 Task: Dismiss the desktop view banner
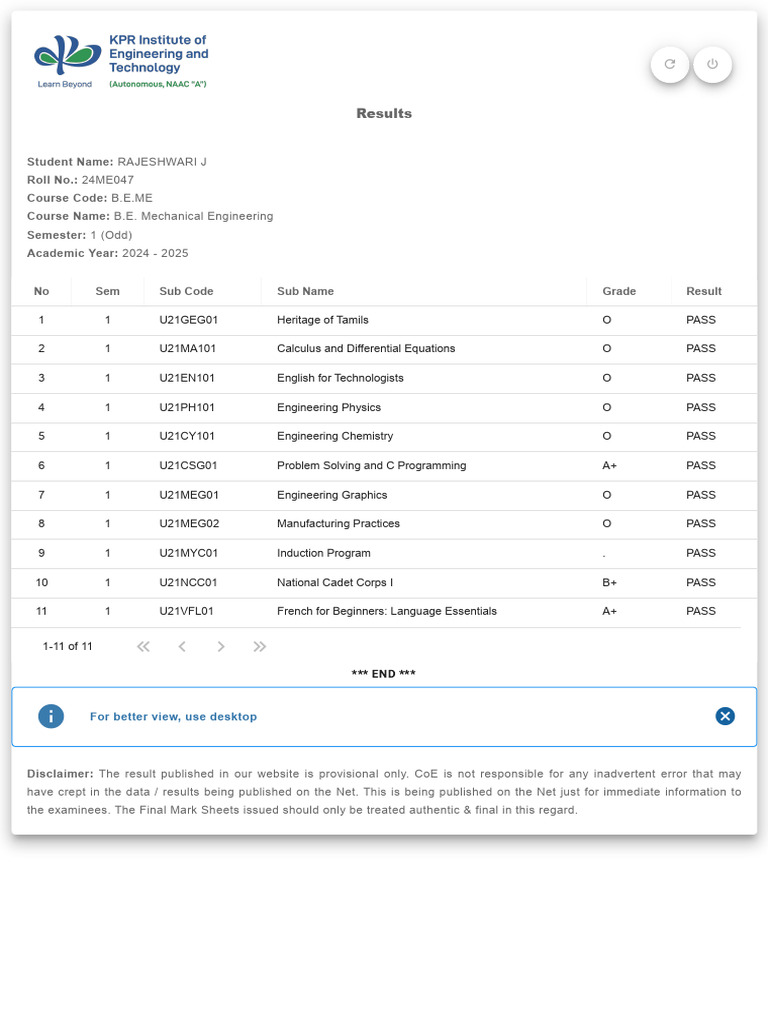725,716
